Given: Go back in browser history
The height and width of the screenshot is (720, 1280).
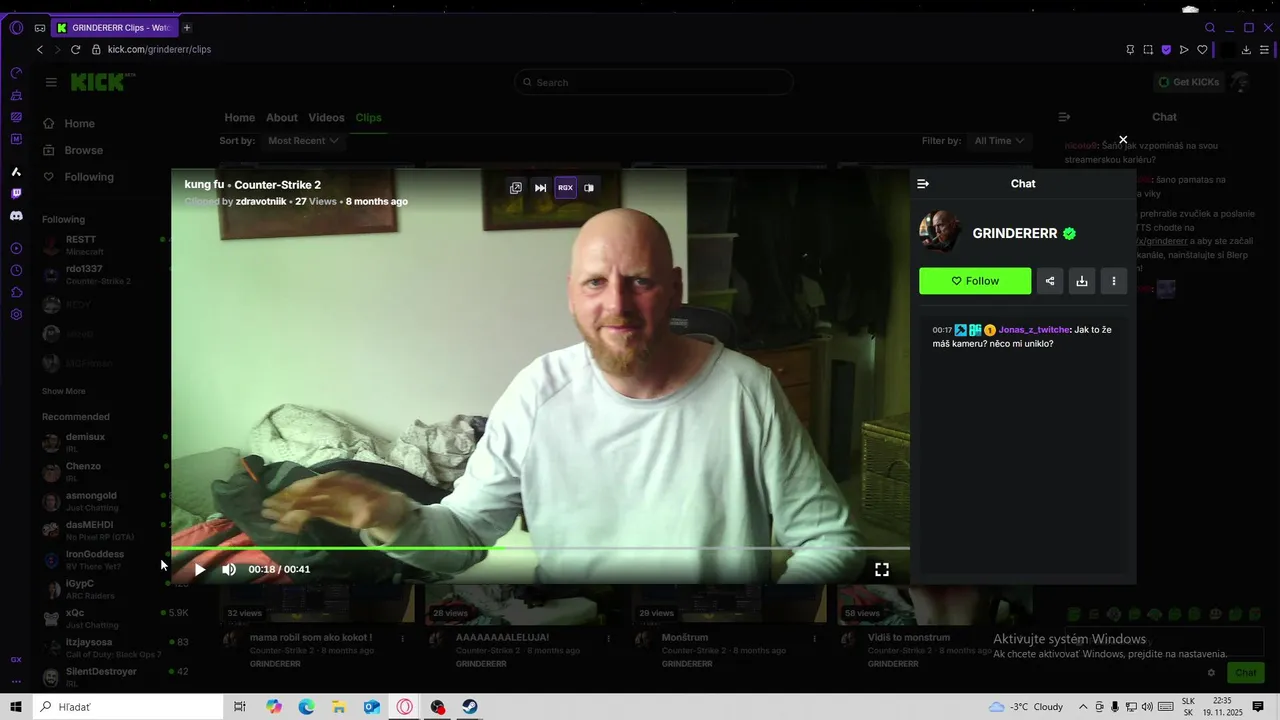Looking at the screenshot, I should pos(40,49).
